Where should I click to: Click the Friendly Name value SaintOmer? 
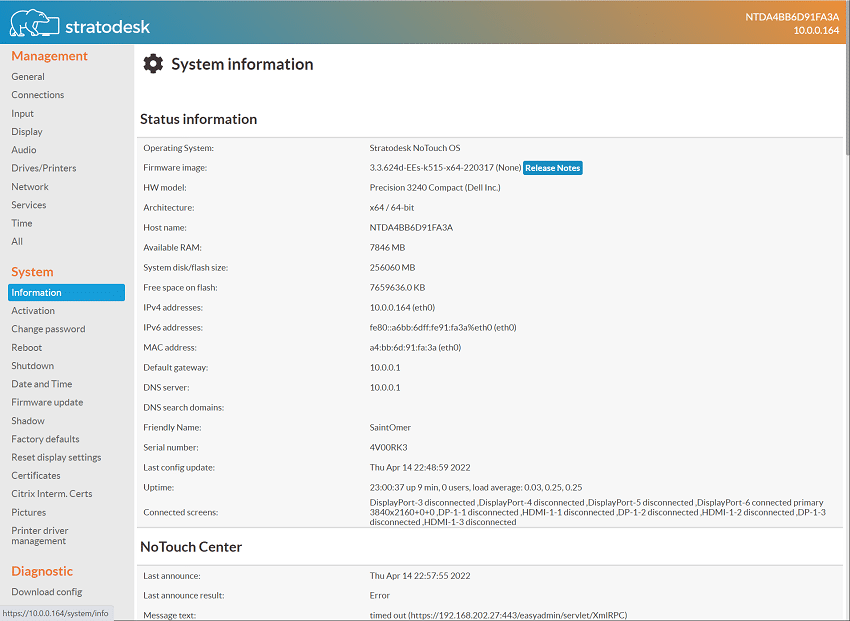[390, 428]
